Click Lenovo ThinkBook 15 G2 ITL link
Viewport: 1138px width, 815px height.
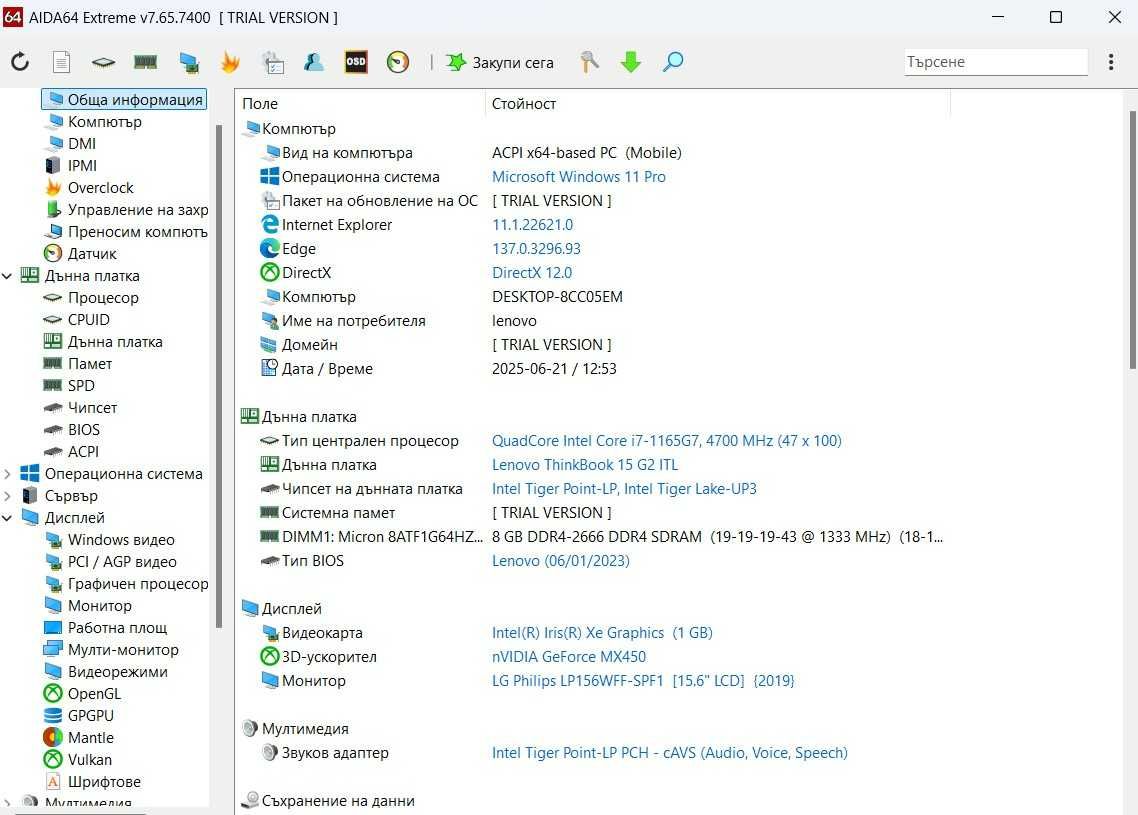(x=585, y=464)
